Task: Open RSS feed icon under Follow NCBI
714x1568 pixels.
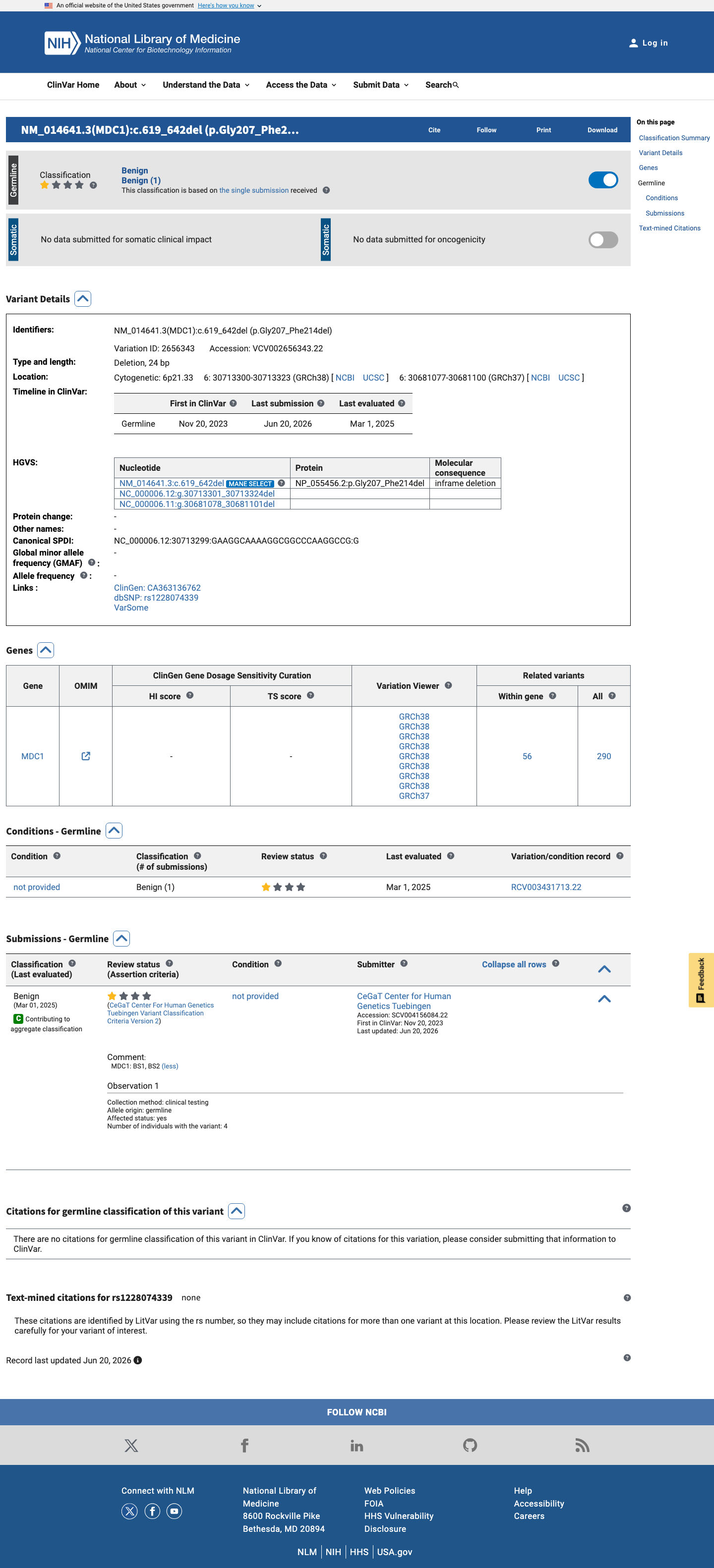Action: click(x=583, y=1446)
